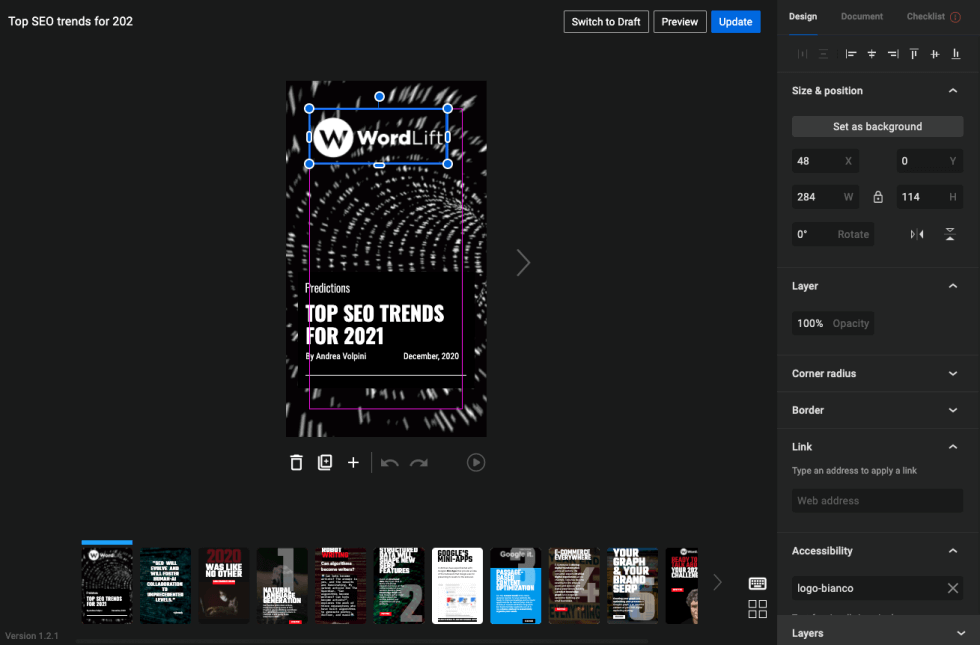Advance the page carousel to the right
980x645 pixels.
(718, 582)
